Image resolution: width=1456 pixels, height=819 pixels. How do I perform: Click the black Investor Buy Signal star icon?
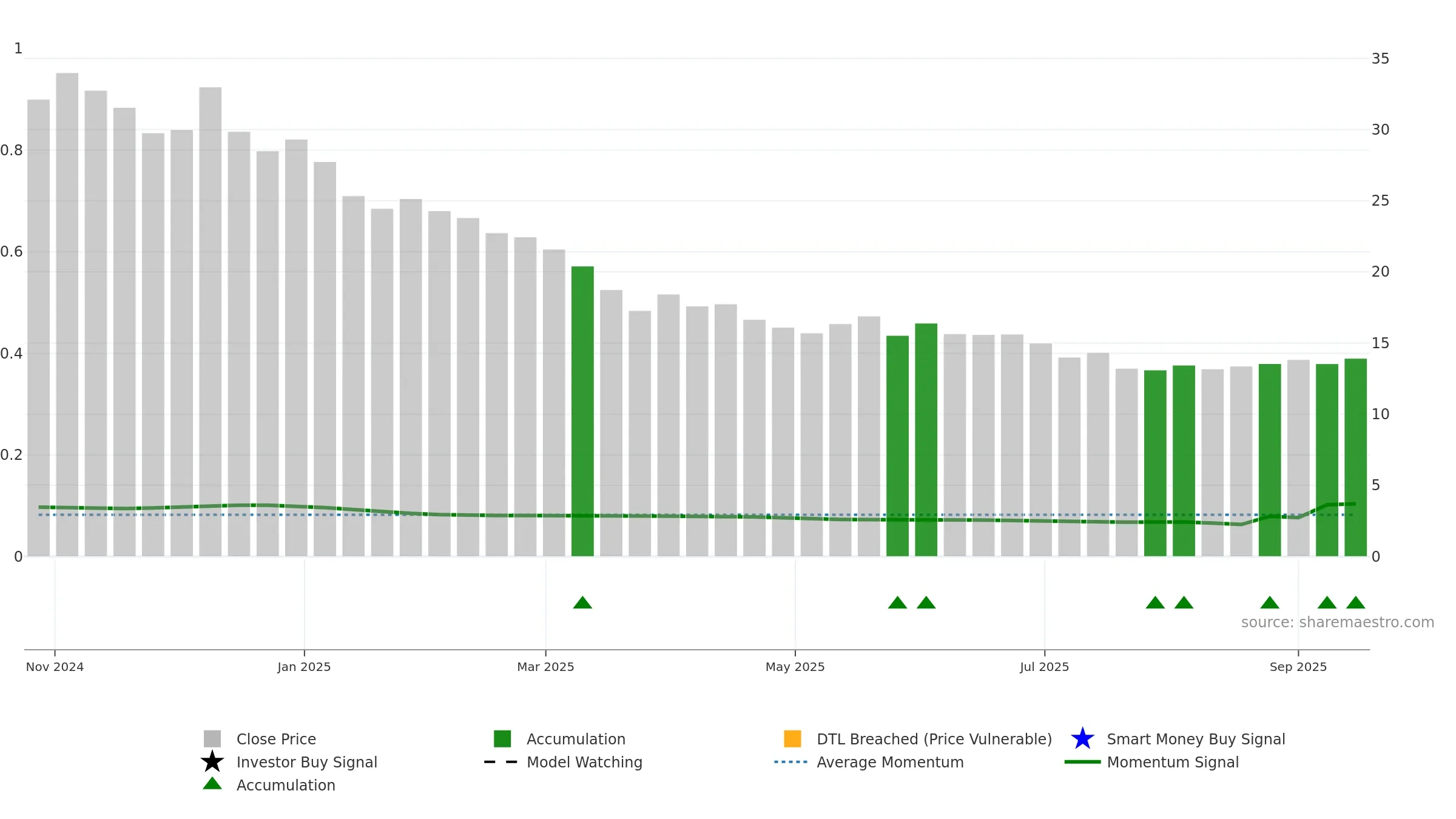212,762
